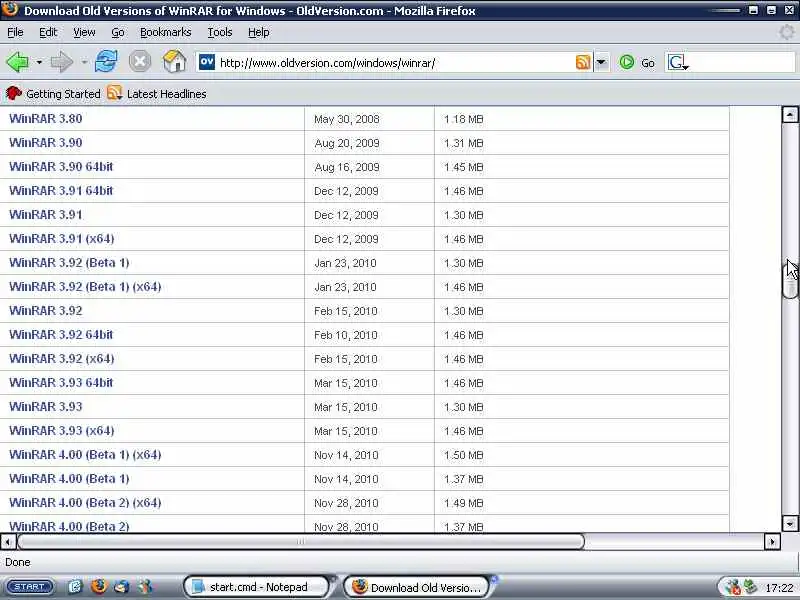Click the Latest Headlines feed icon
Viewport: 800px width, 600px height.
tap(115, 93)
